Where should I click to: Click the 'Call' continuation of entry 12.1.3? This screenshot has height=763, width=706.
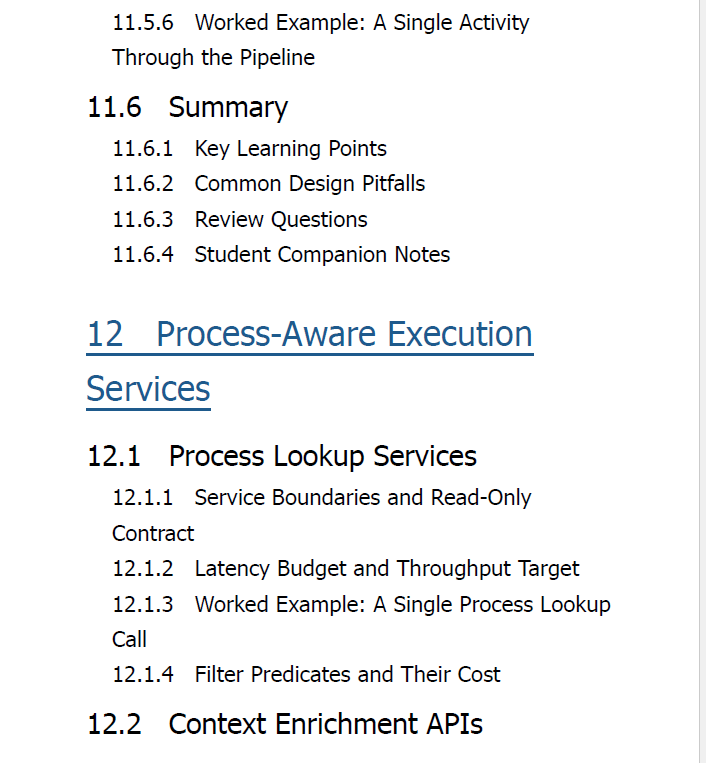pos(129,639)
